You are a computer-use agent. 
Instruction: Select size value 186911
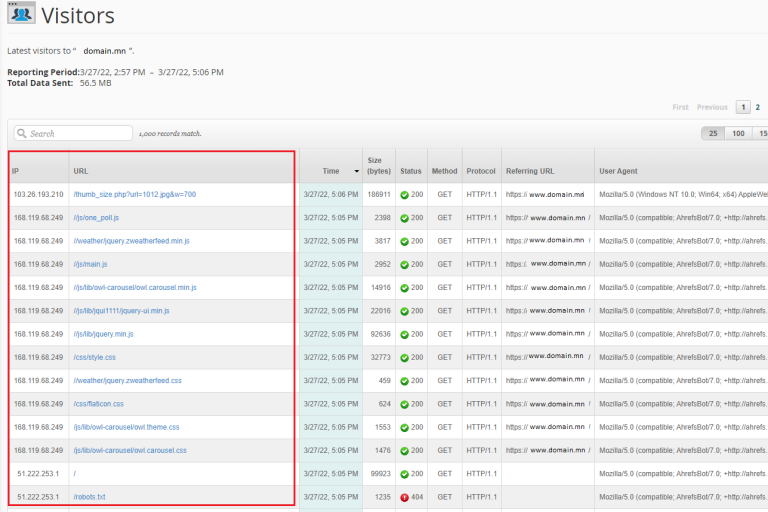coord(379,195)
